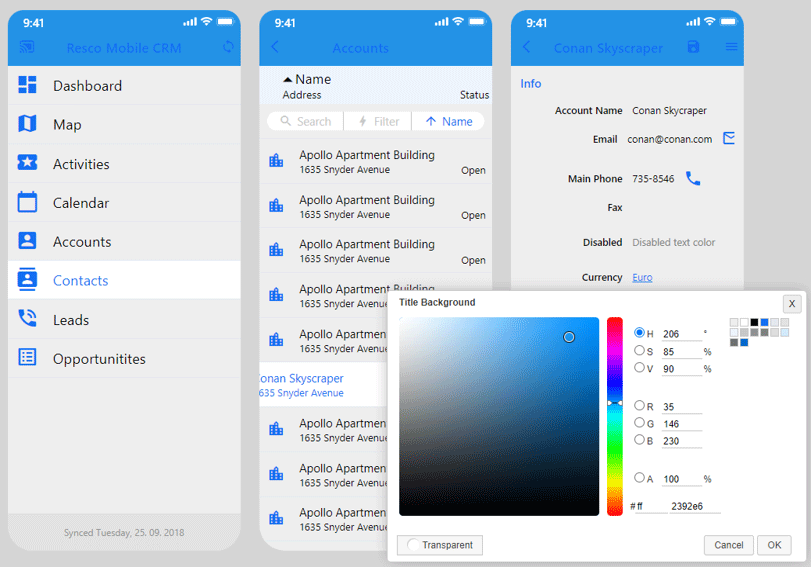
Task: Open the hamburger menu in Conan Skyscraper header
Action: click(731, 47)
